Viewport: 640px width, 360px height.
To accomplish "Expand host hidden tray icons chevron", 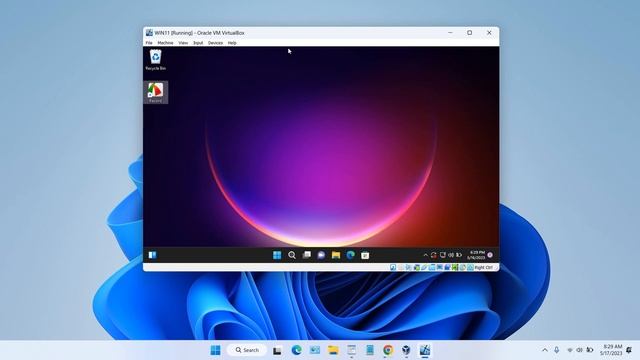I will click(x=545, y=350).
